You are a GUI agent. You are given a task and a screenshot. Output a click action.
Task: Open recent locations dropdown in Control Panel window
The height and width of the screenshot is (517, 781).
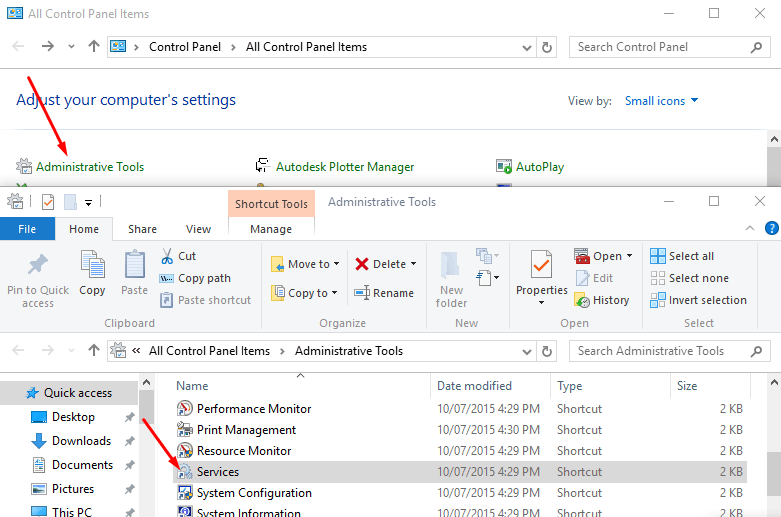(x=71, y=47)
